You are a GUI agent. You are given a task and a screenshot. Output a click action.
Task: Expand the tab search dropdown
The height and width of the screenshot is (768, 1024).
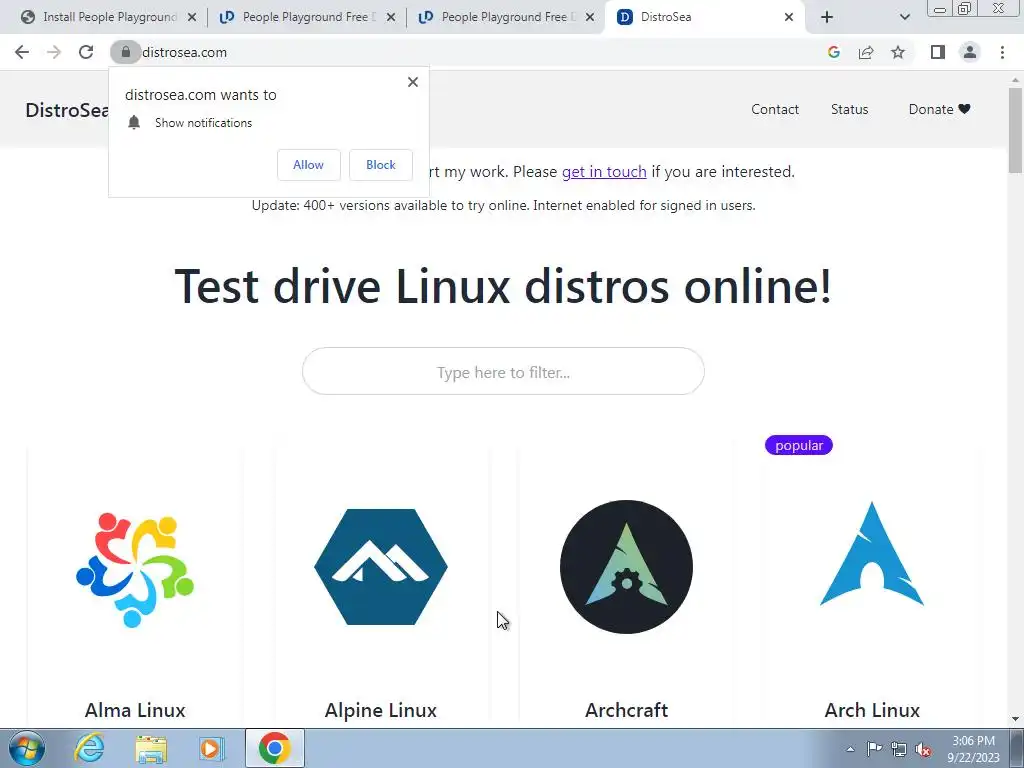point(904,17)
